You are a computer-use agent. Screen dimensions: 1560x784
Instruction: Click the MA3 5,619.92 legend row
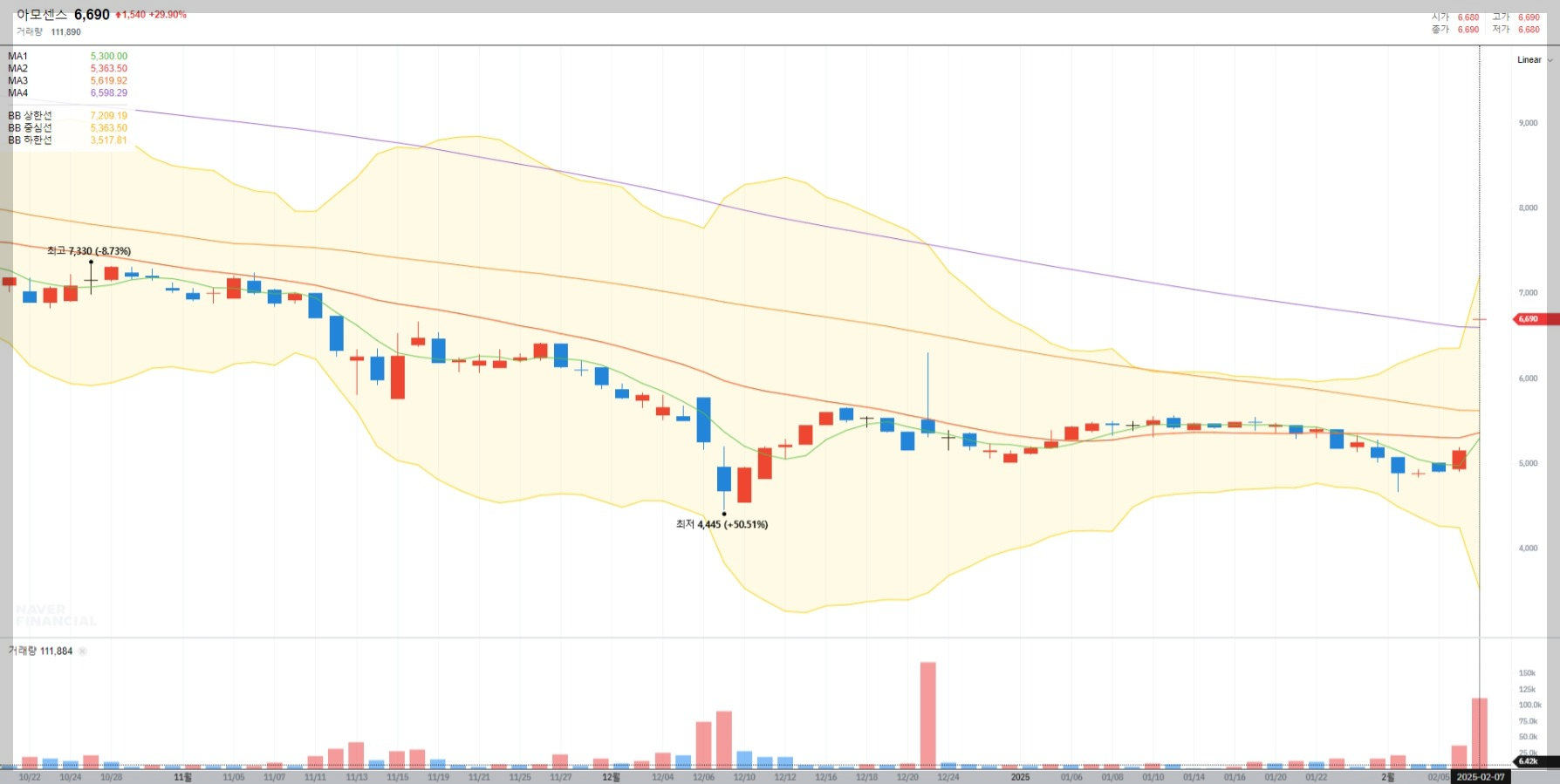pos(67,80)
